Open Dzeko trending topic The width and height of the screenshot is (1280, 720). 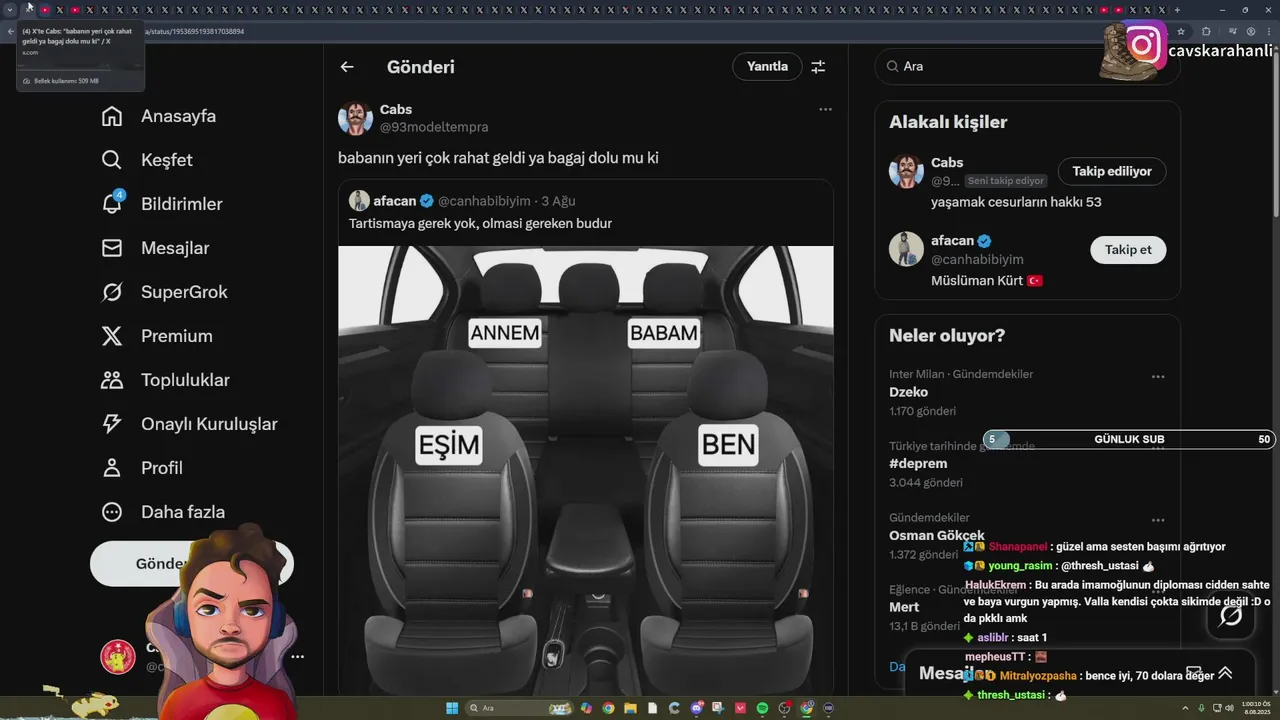908,392
